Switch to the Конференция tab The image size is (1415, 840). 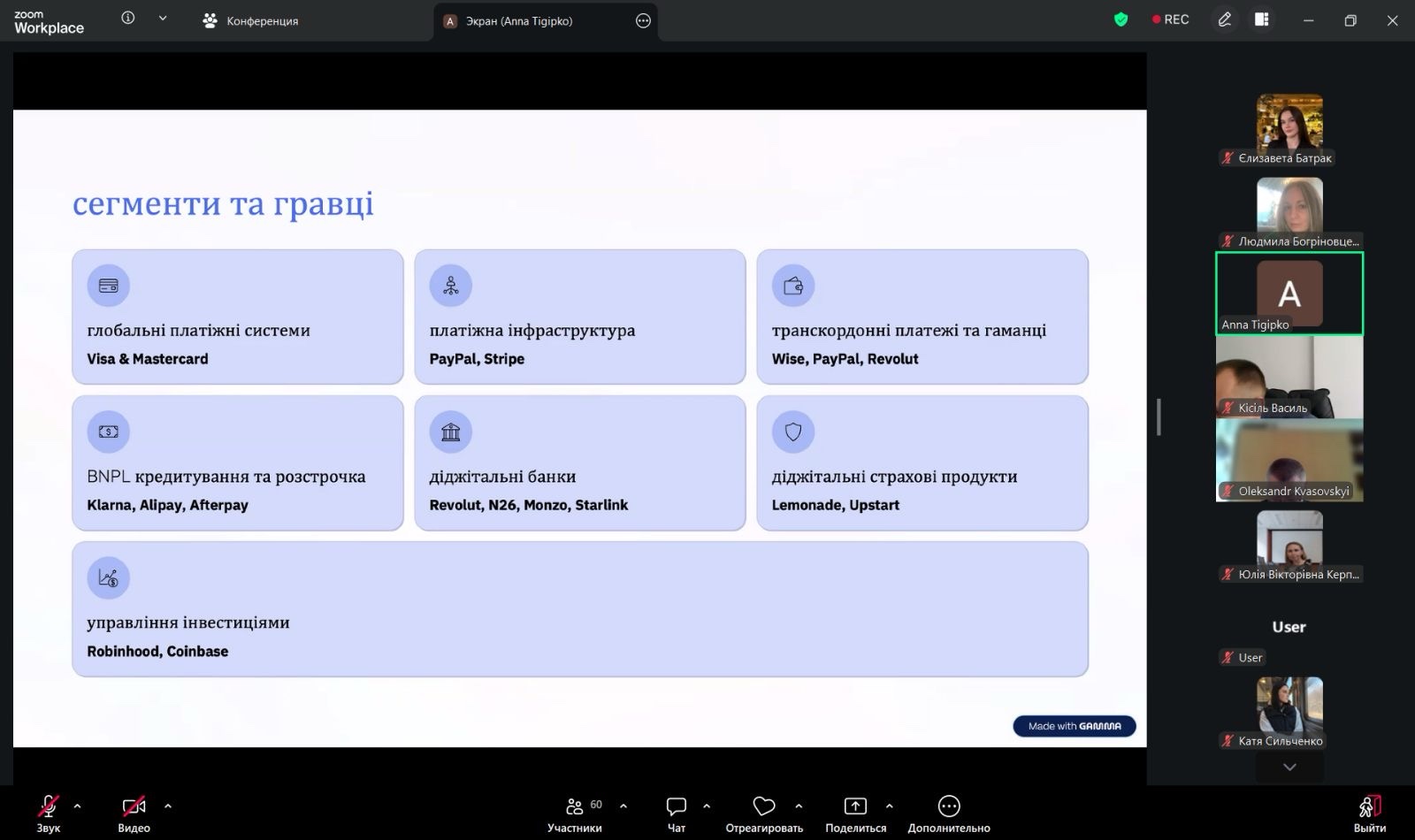point(250,20)
